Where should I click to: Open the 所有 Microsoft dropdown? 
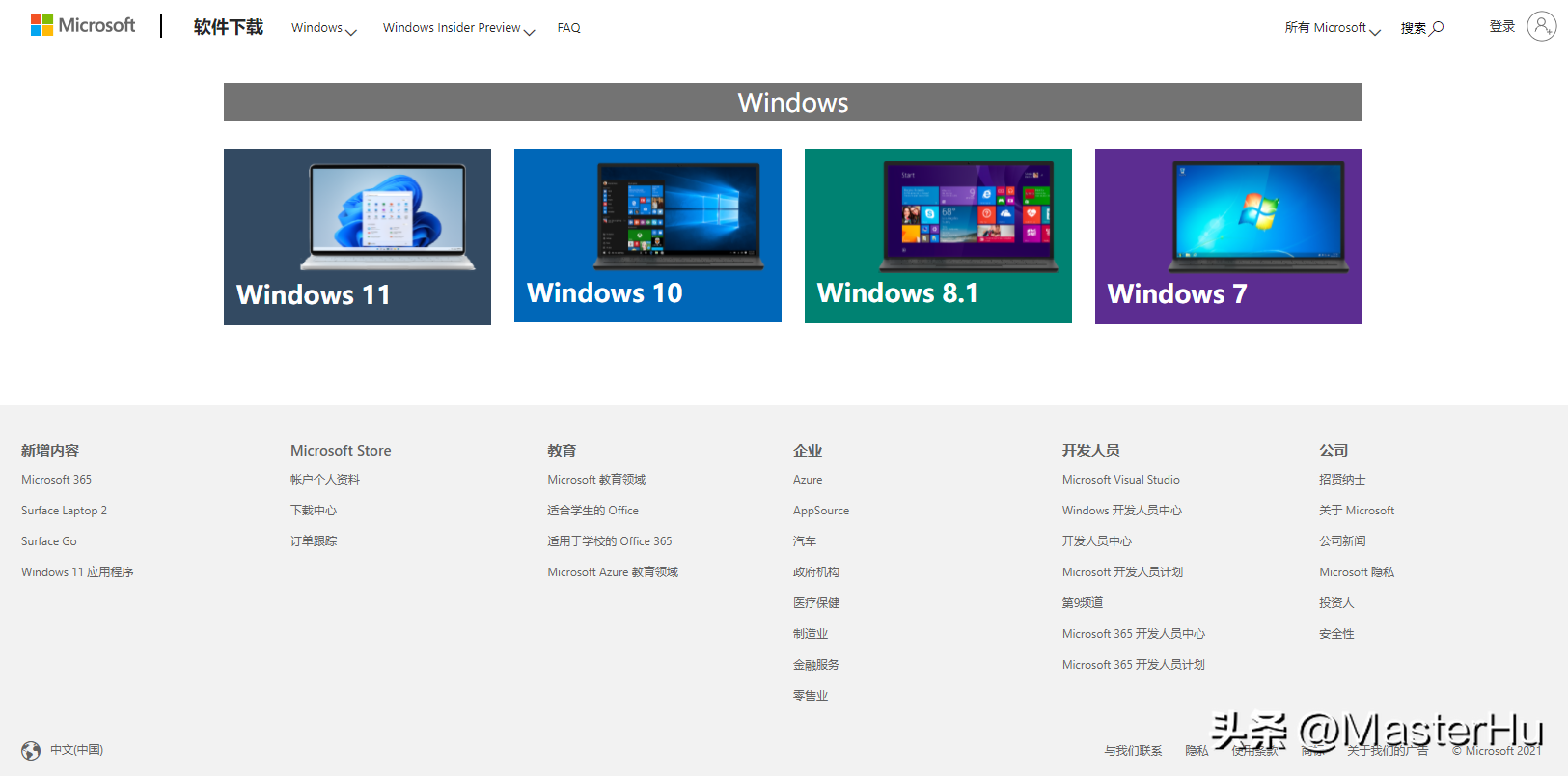1332,28
